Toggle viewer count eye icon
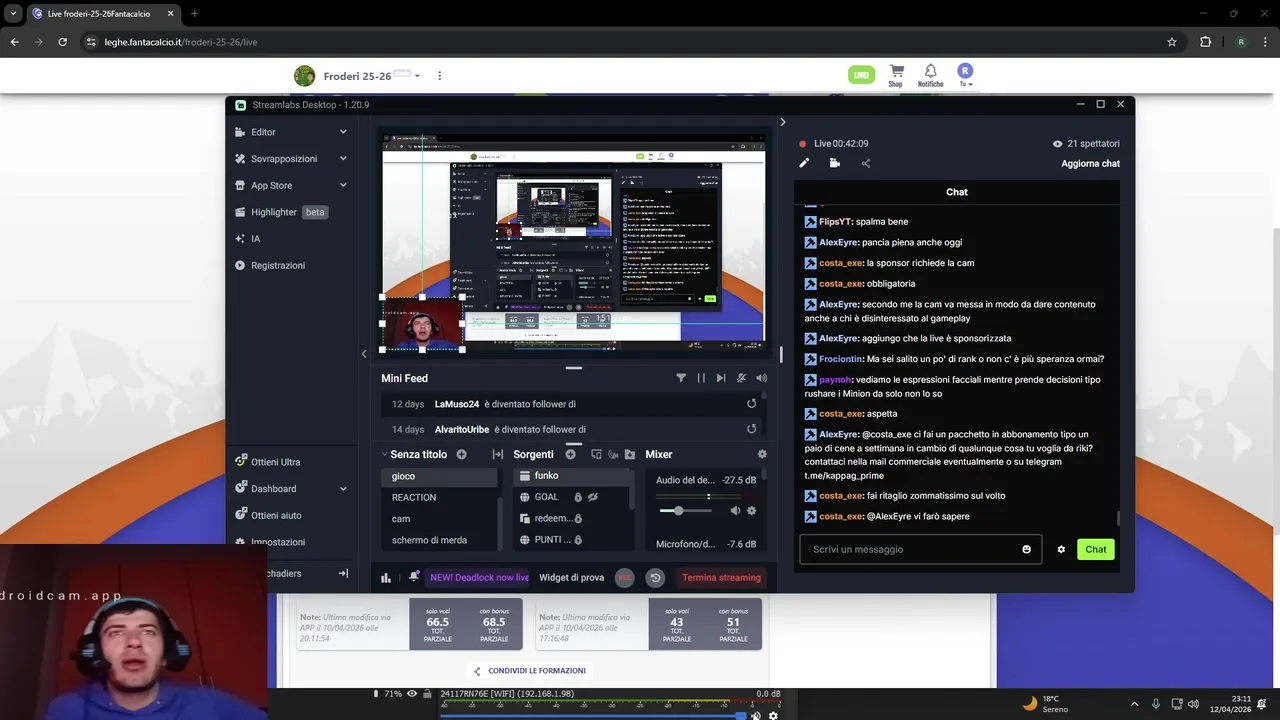 point(1058,144)
